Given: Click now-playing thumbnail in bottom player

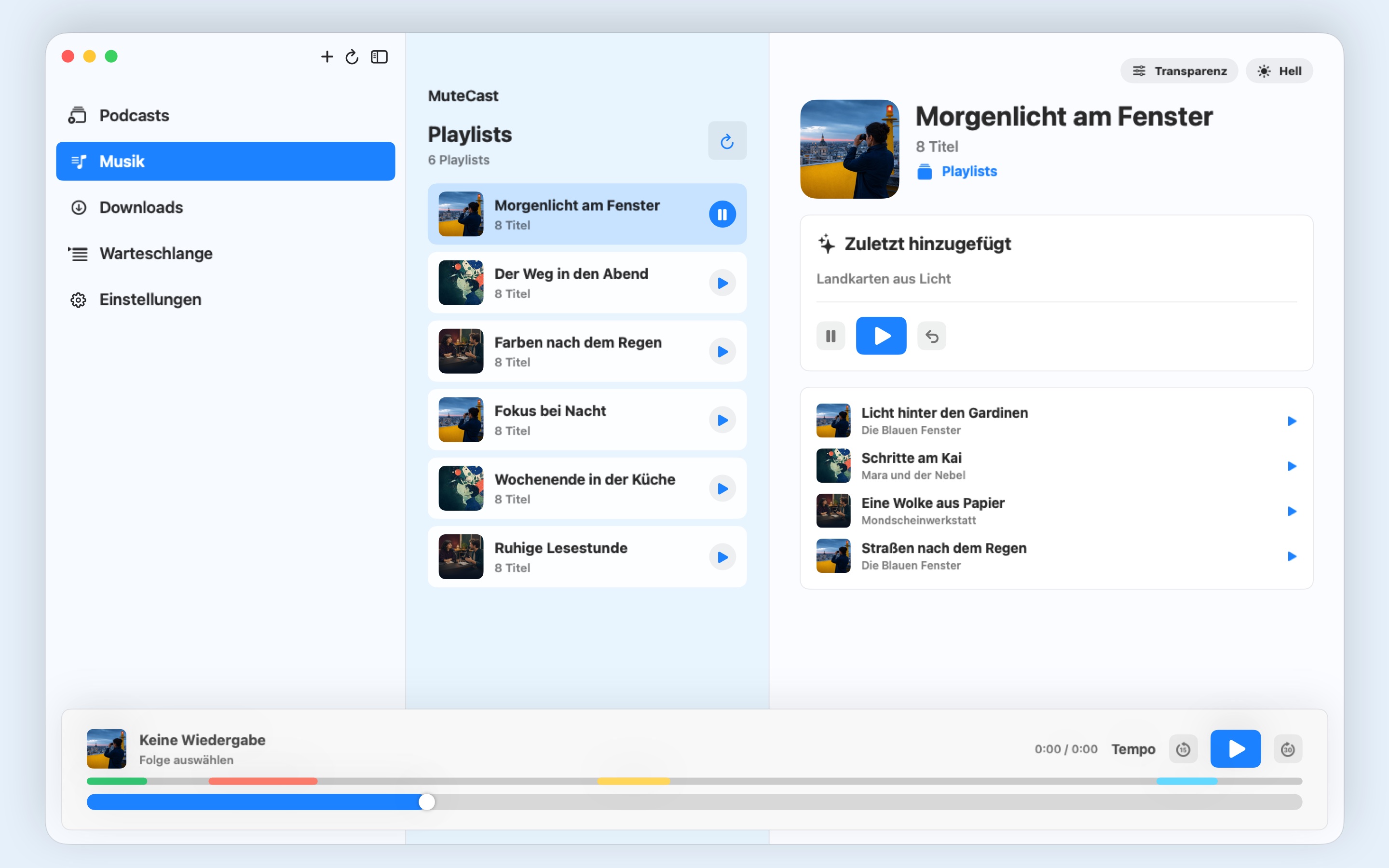Looking at the screenshot, I should (x=106, y=749).
